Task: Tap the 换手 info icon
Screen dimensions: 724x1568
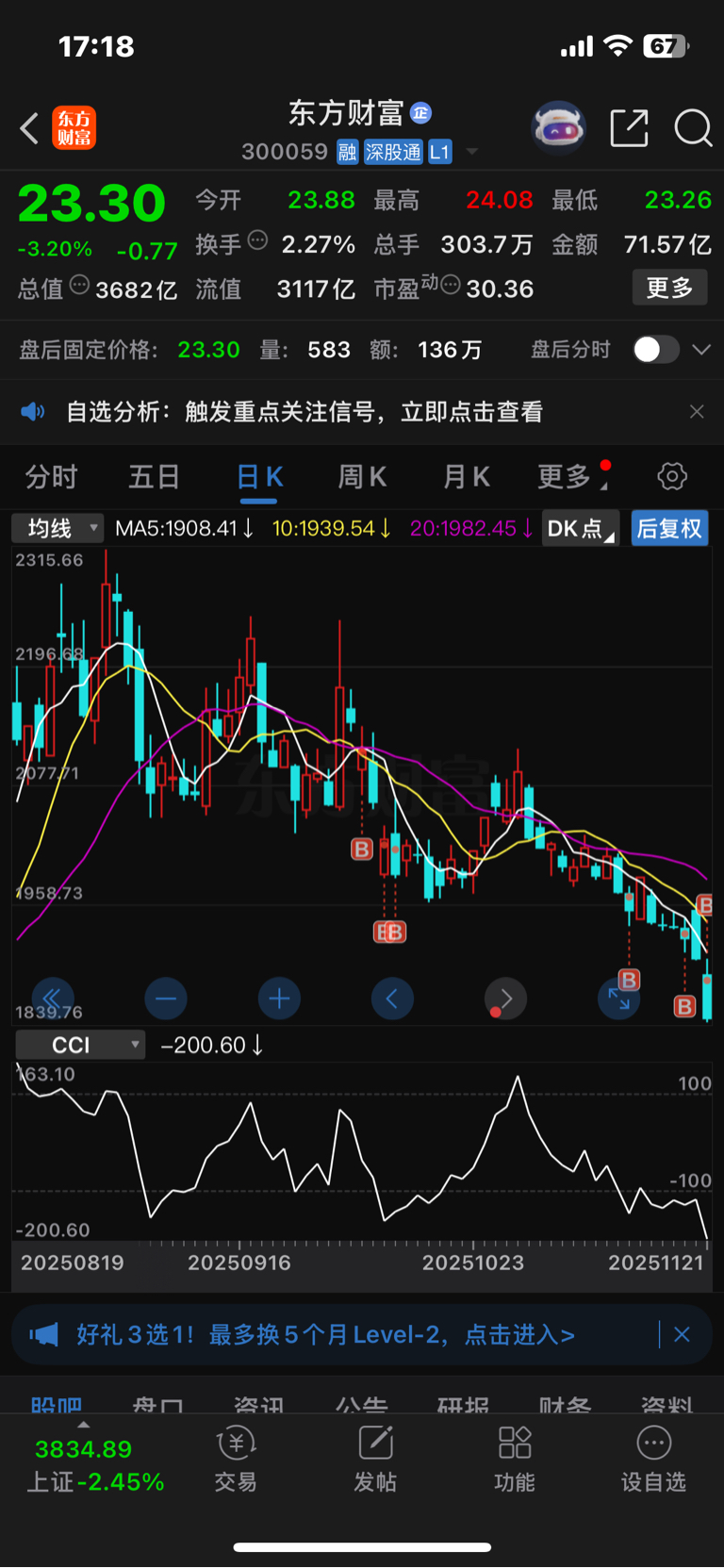Action: click(257, 239)
